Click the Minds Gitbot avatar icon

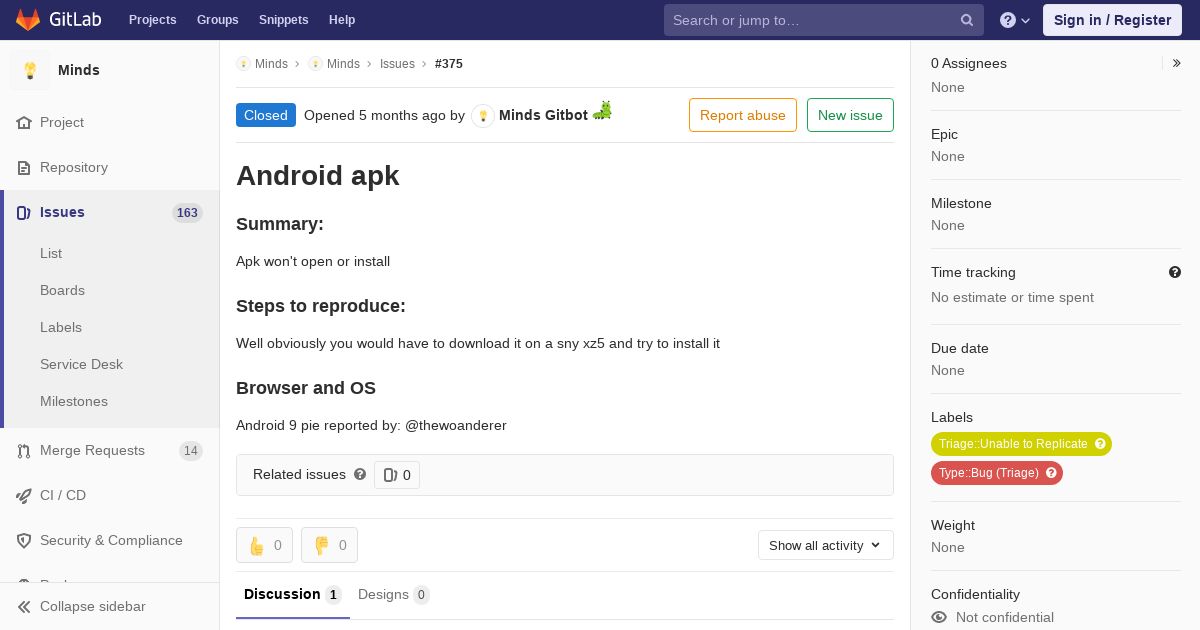(483, 116)
